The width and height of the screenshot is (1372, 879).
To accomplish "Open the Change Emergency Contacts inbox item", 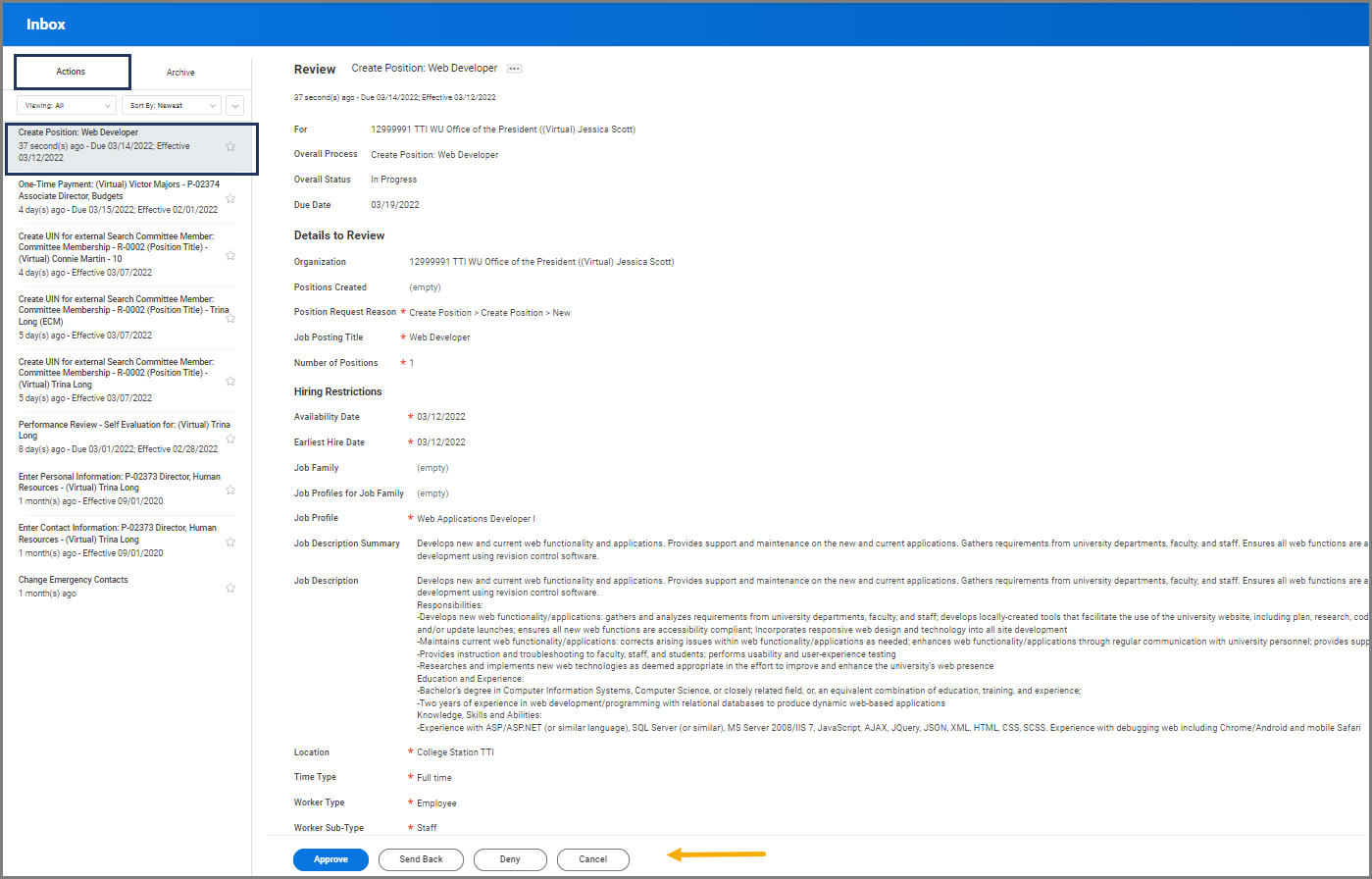I will 74,580.
